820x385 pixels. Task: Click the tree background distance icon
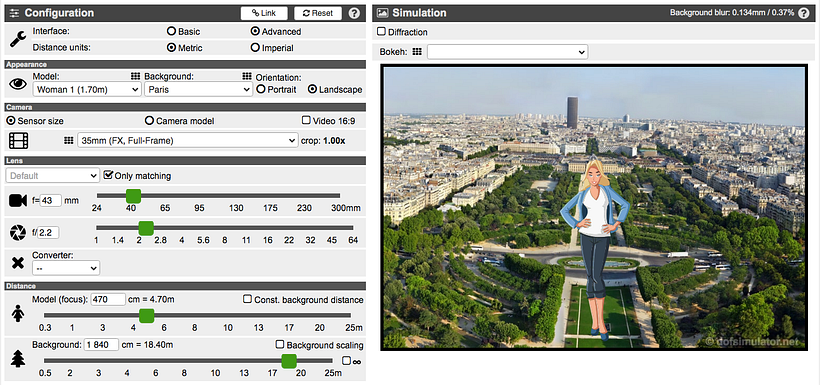18,358
